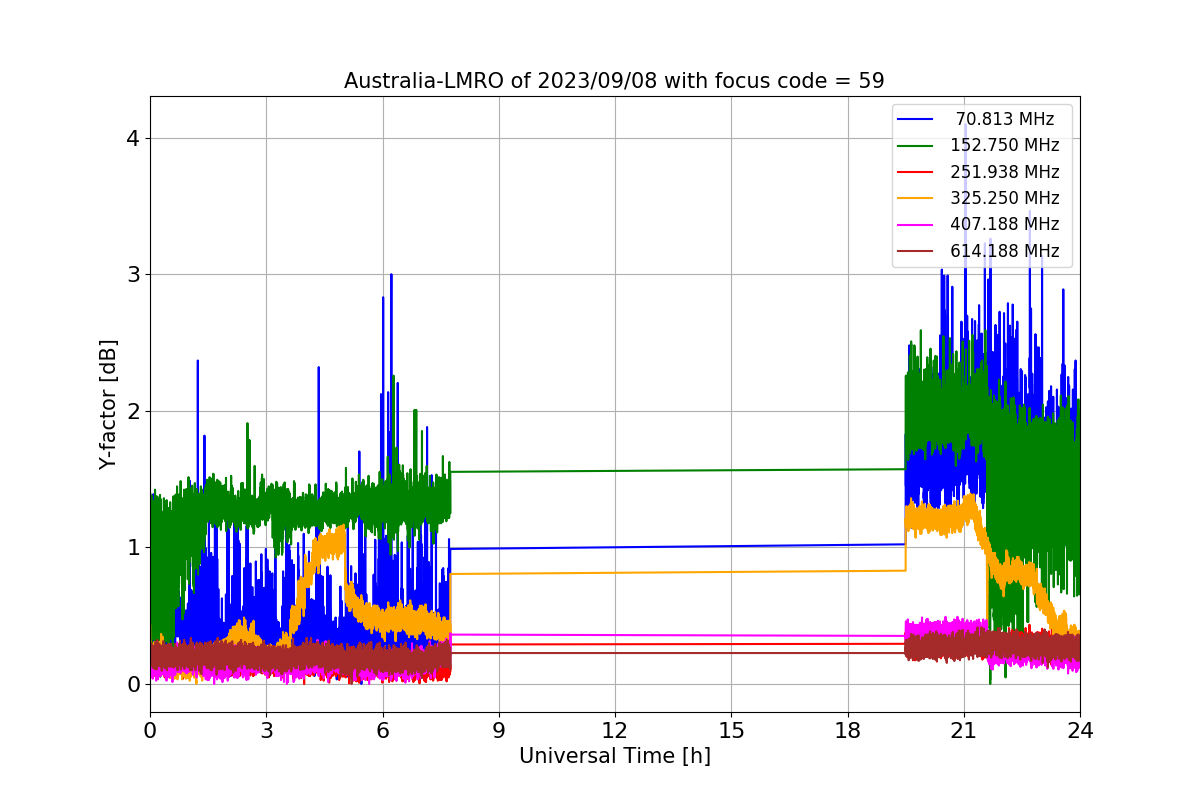
Task: Click x-axis tick label '18'
Action: click(x=847, y=730)
